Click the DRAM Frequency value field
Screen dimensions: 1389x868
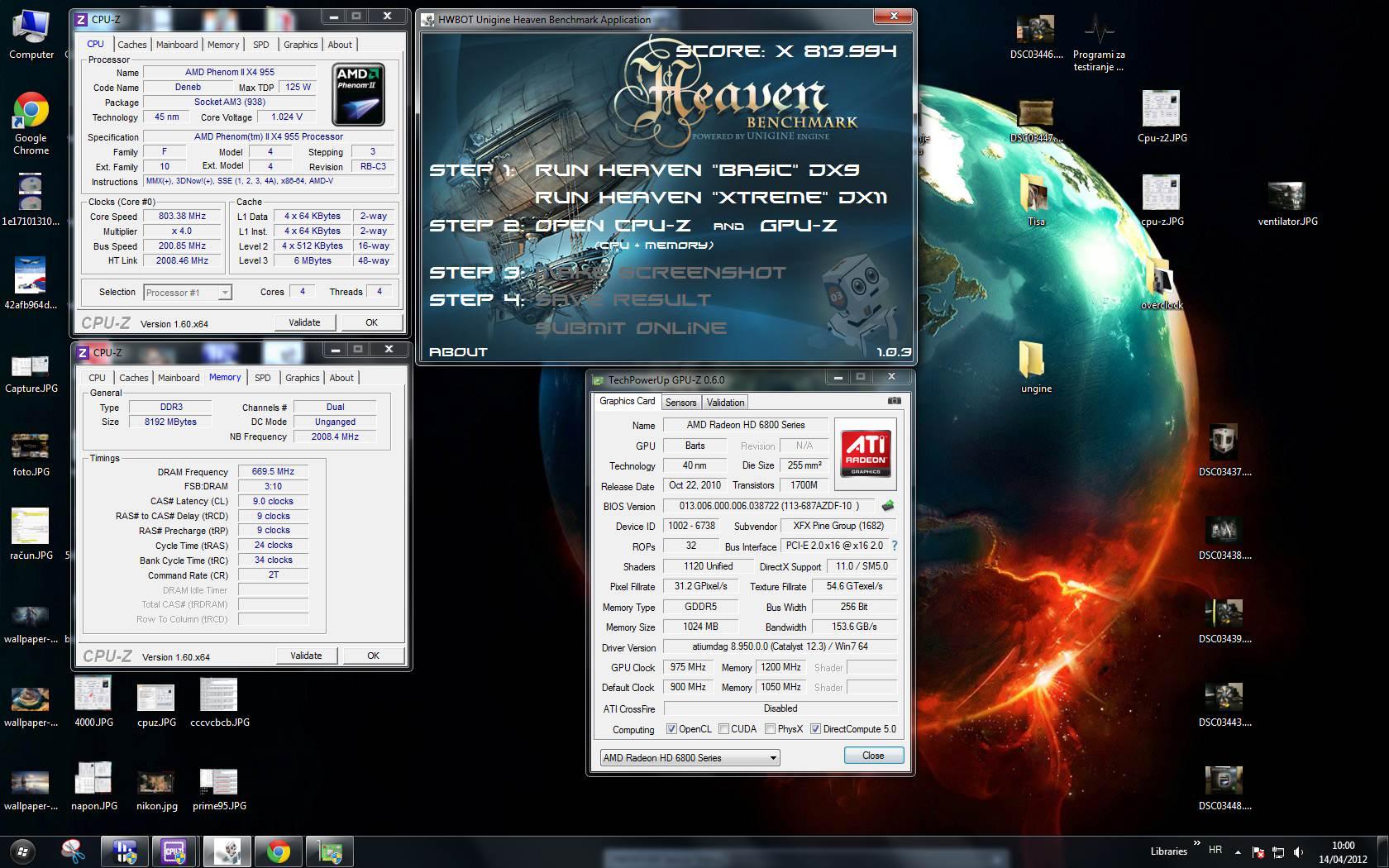coord(273,471)
